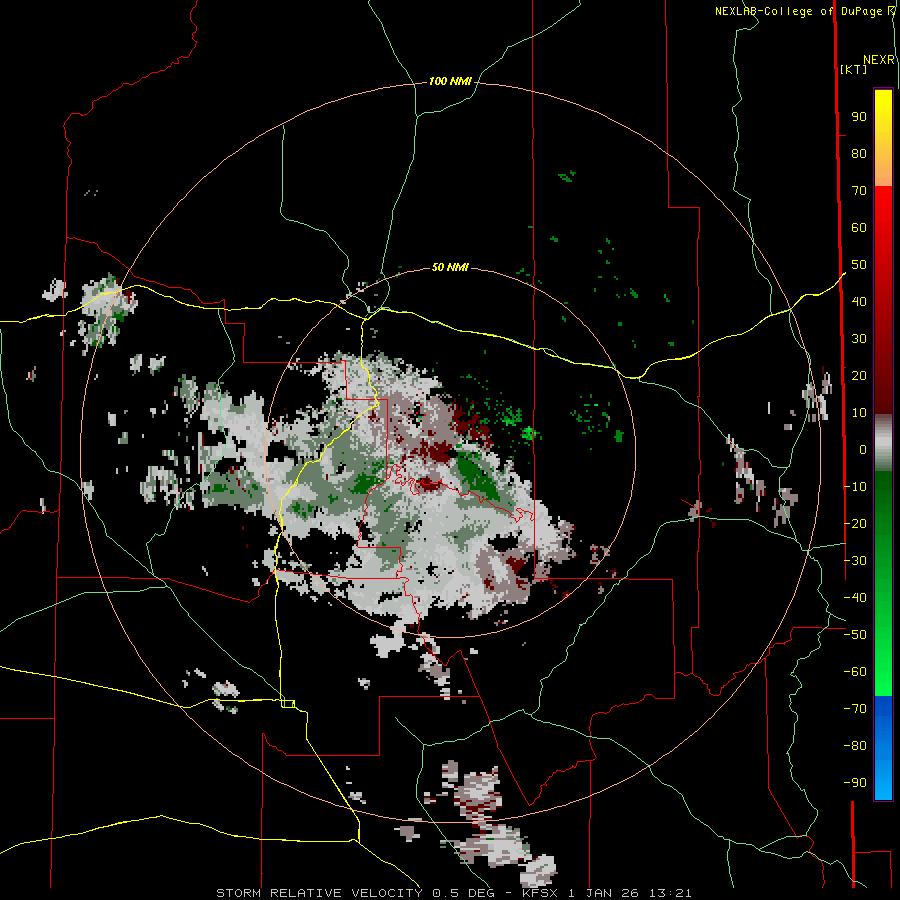Click the 70 value on the velocity scale

tap(859, 191)
